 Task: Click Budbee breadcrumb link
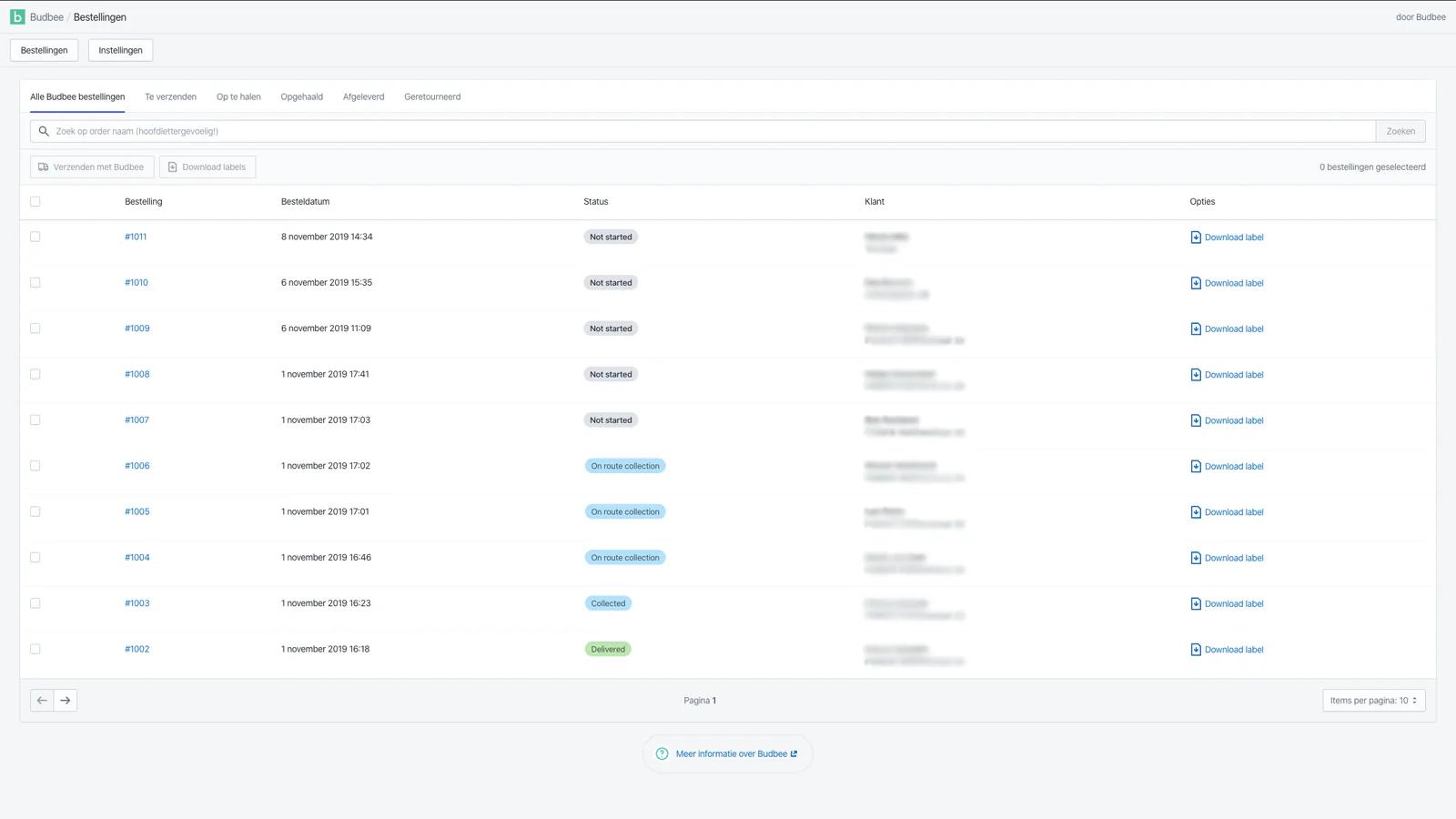coord(46,17)
